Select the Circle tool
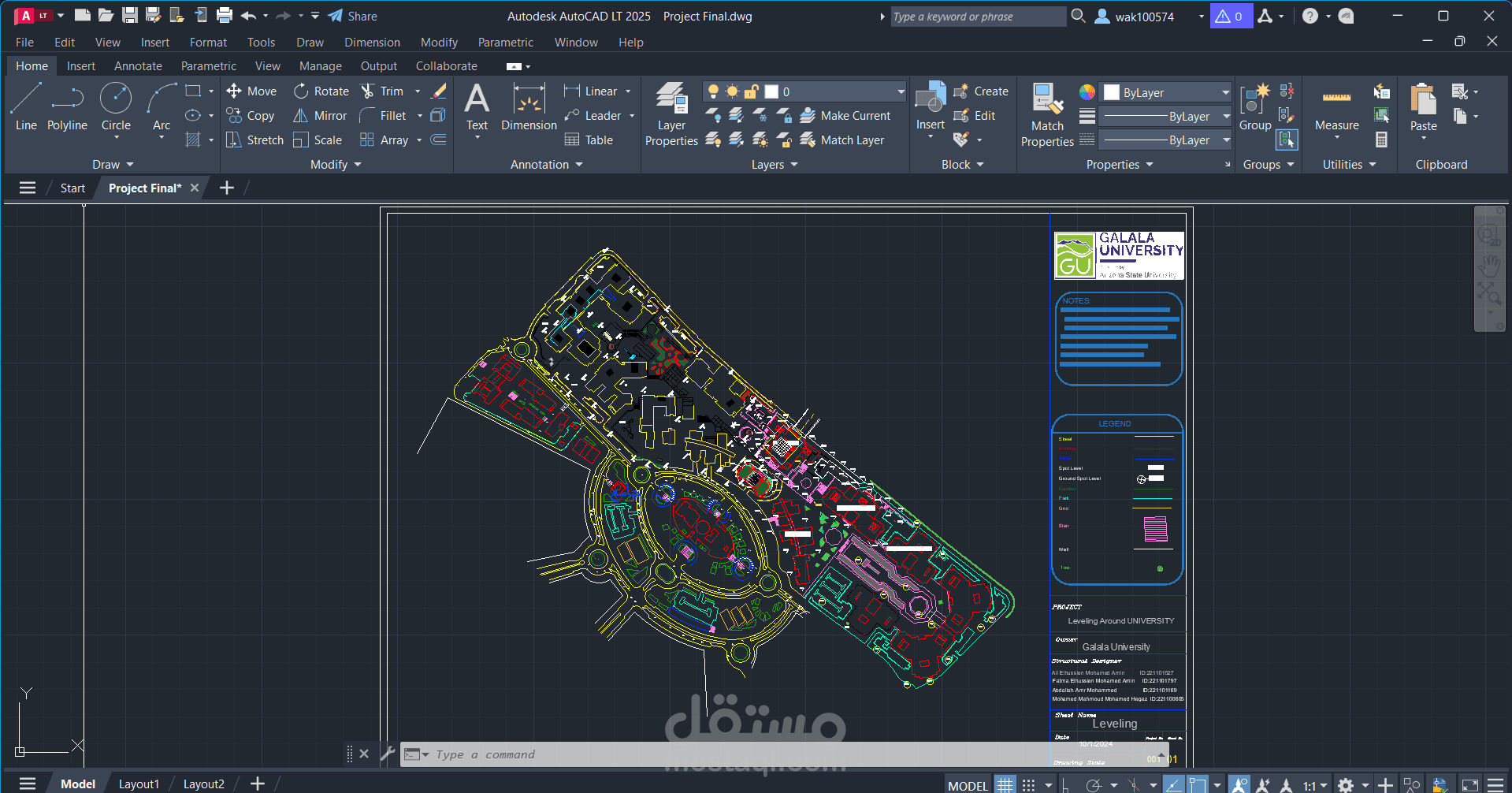Screen dimensions: 1512x793 [116, 107]
